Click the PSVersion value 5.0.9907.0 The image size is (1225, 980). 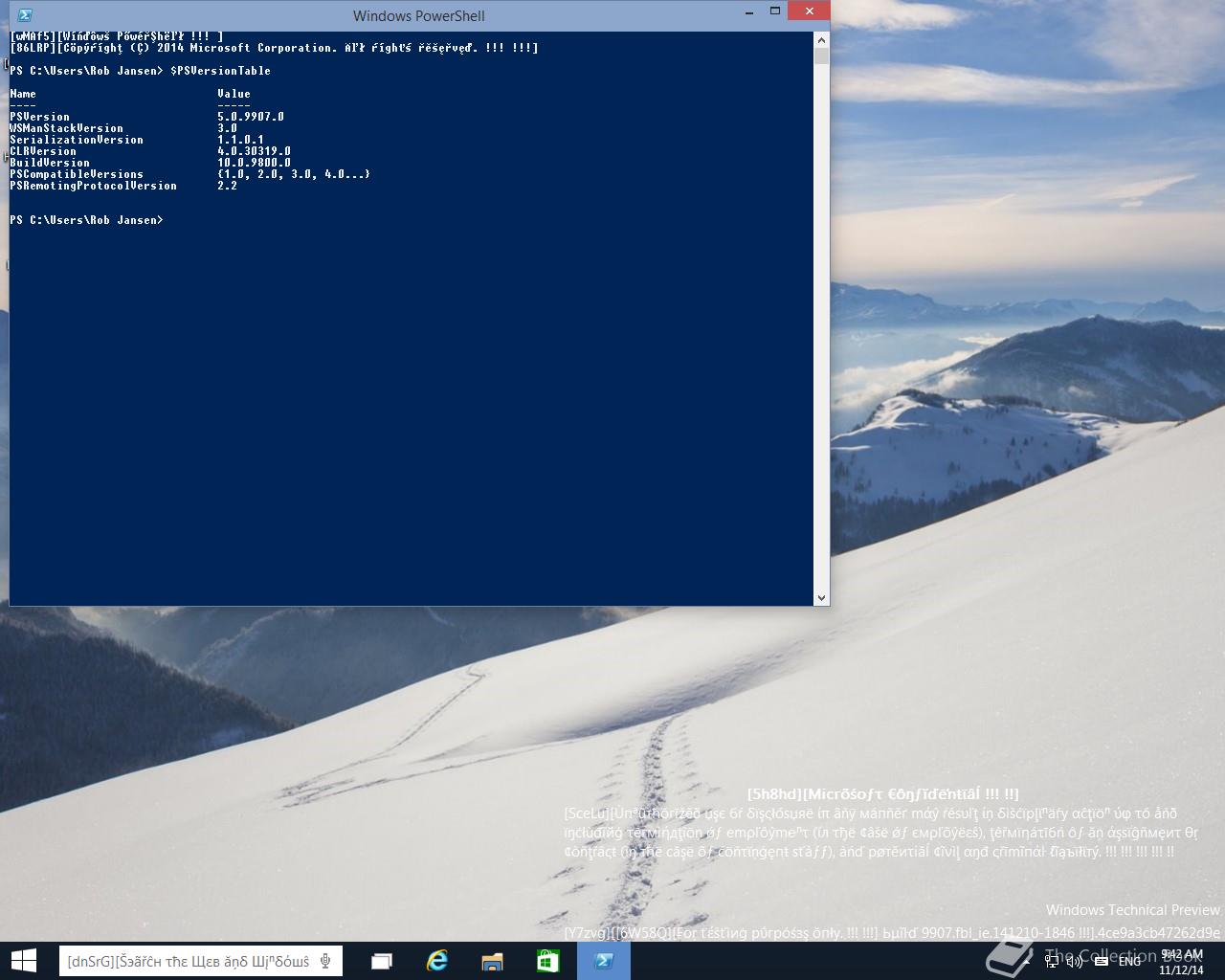251,117
